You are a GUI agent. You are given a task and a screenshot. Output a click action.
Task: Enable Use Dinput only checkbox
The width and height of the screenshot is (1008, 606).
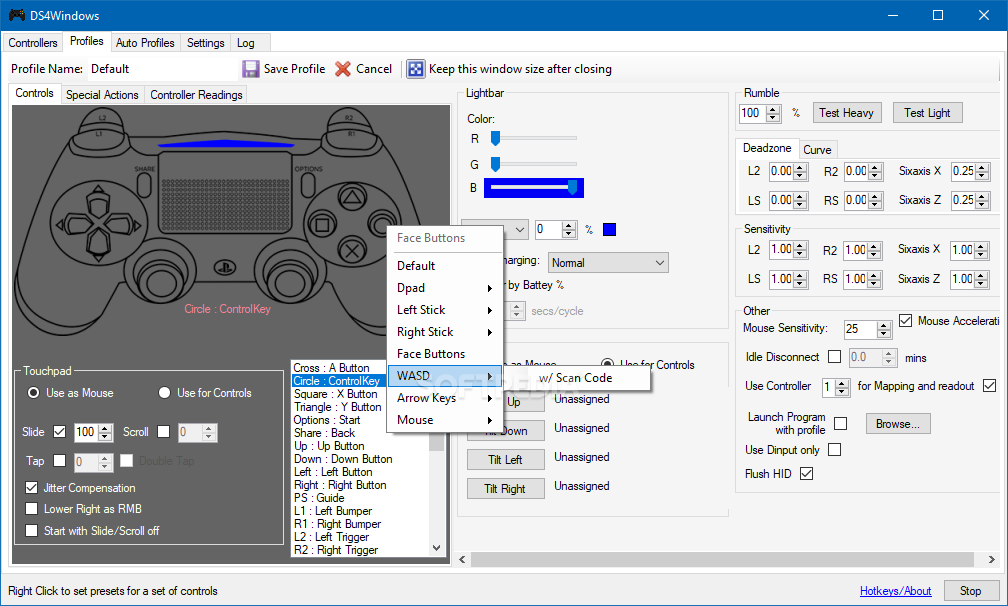click(834, 450)
